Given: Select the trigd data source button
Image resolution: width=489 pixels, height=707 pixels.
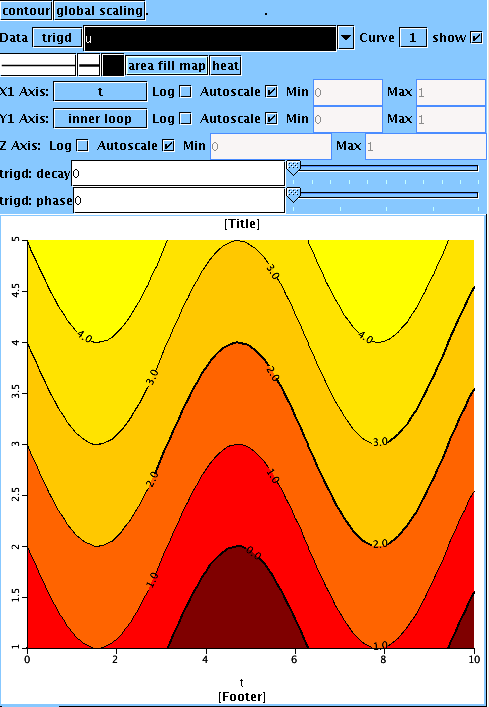Looking at the screenshot, I should (57, 38).
